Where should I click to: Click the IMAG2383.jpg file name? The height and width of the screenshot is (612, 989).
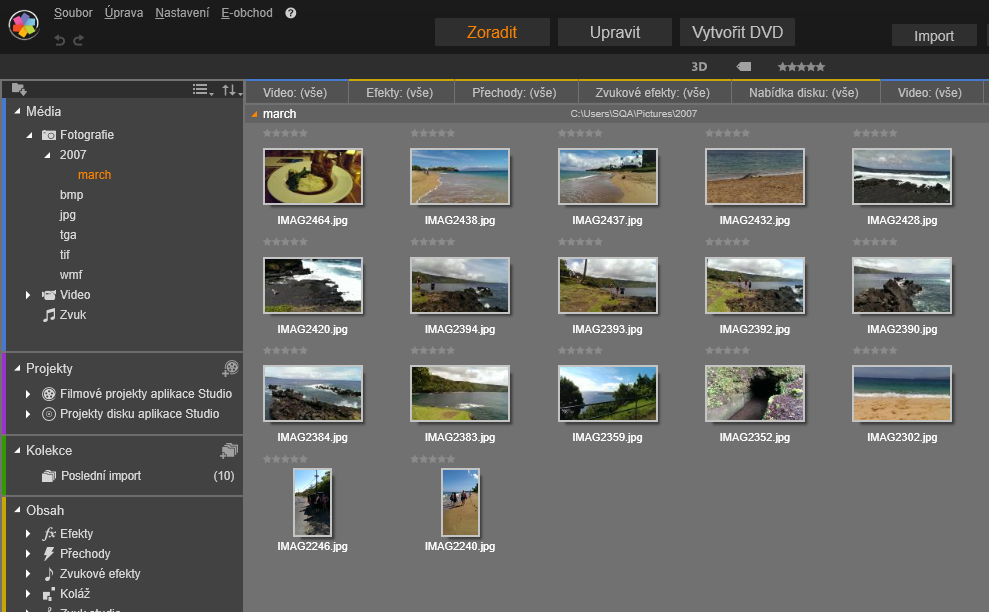[x=460, y=437]
